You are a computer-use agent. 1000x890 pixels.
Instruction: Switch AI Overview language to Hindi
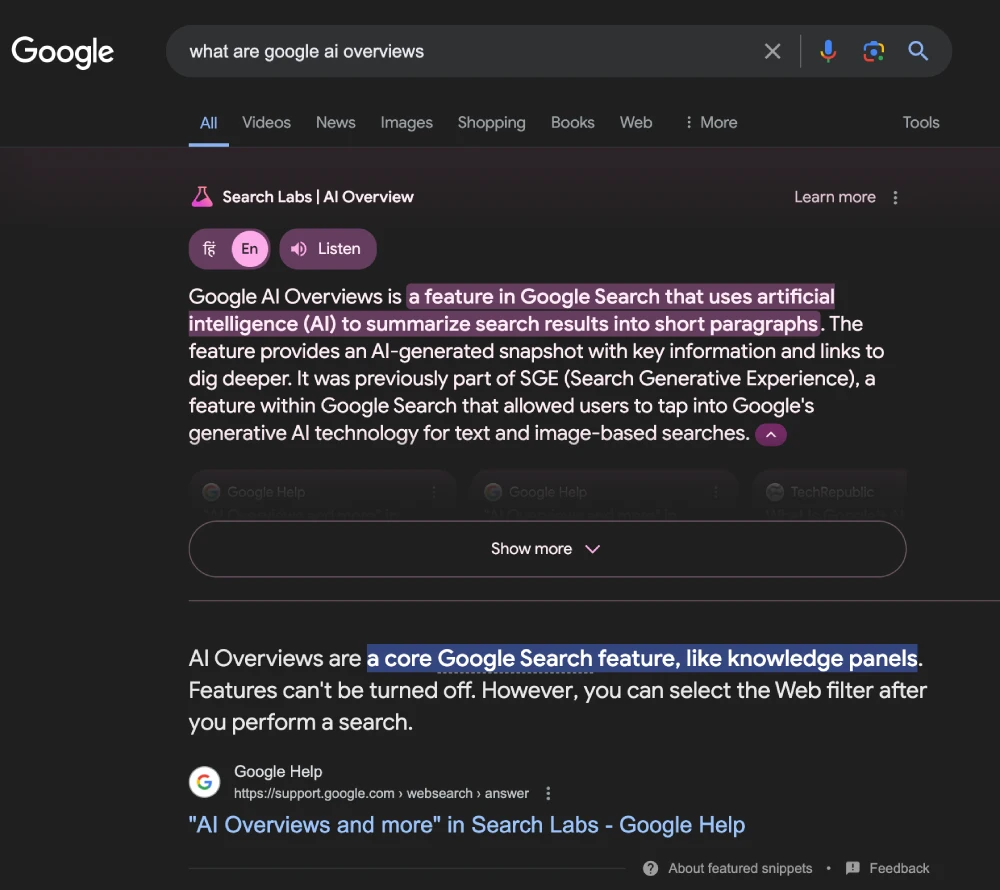click(x=210, y=249)
